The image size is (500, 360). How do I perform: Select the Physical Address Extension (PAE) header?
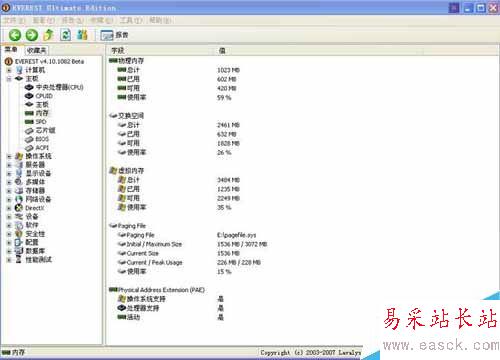161,290
